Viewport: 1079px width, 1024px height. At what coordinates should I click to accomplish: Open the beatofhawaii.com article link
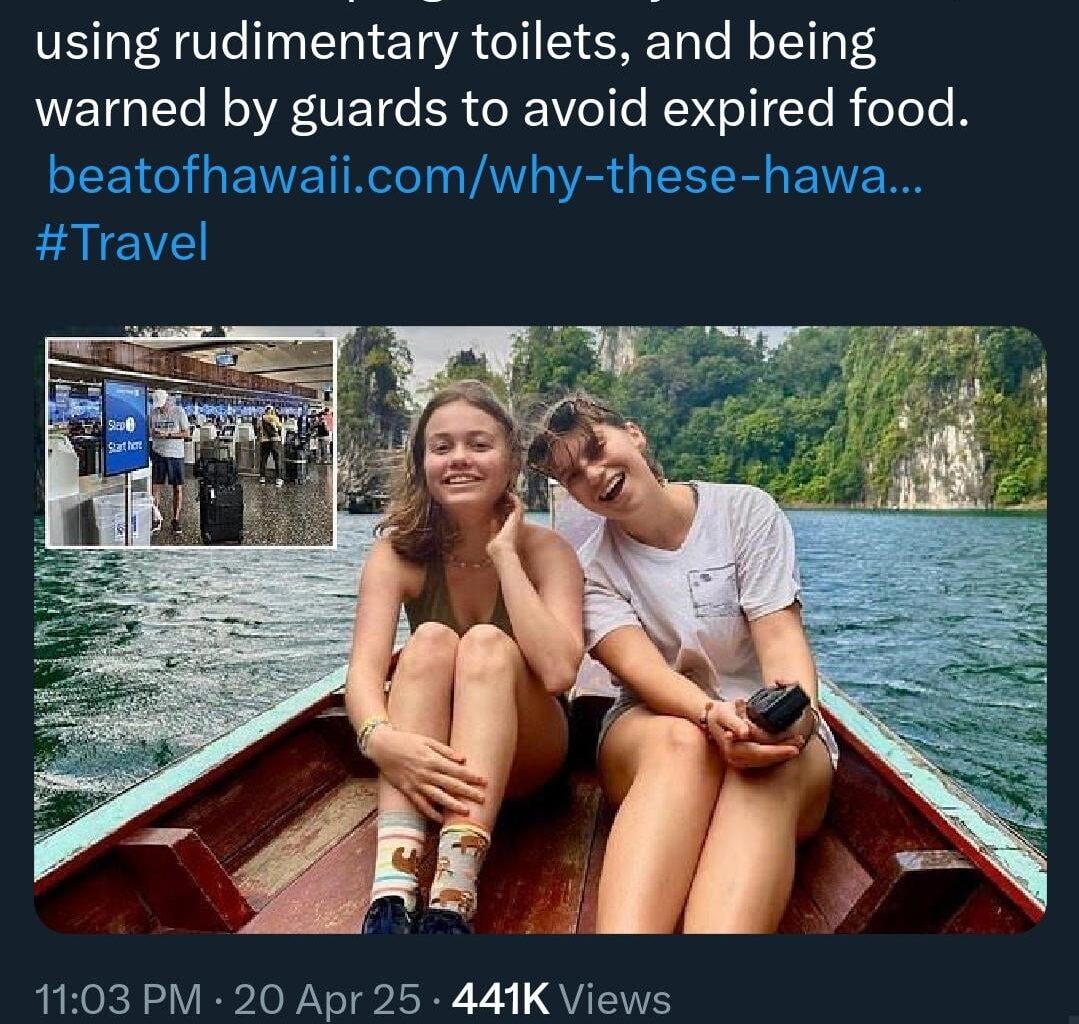tap(485, 175)
